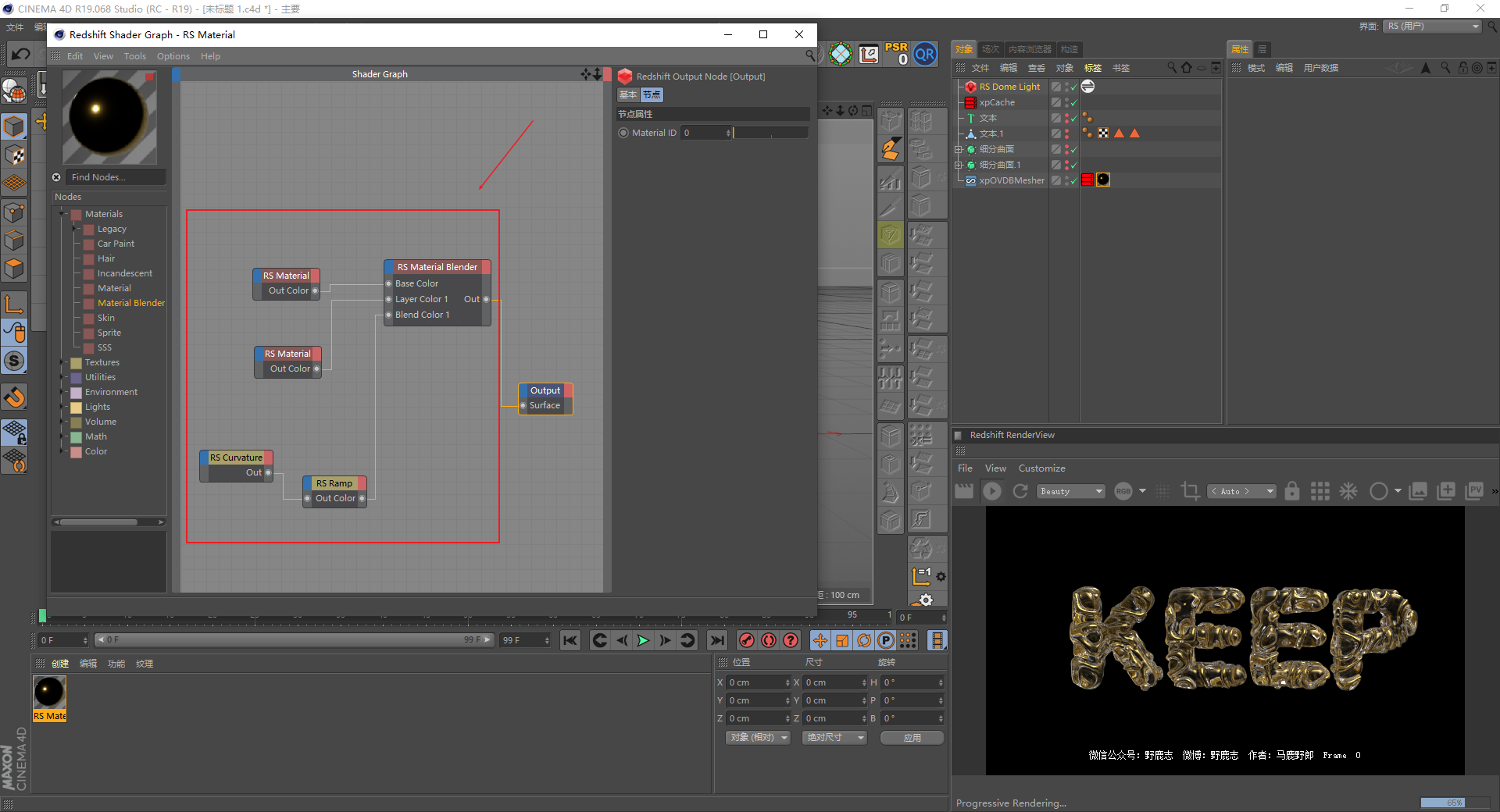
Task: Click the image snapshot icon in RenderView
Action: (x=1418, y=491)
